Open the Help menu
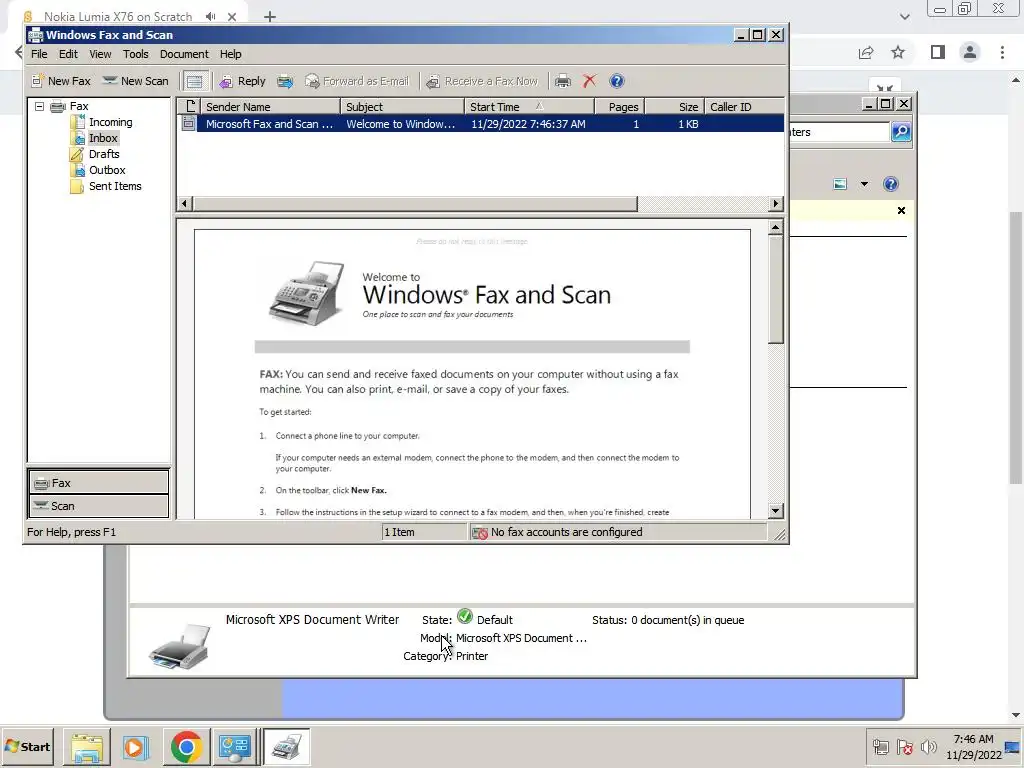Image resolution: width=1024 pixels, height=768 pixels. [x=231, y=54]
